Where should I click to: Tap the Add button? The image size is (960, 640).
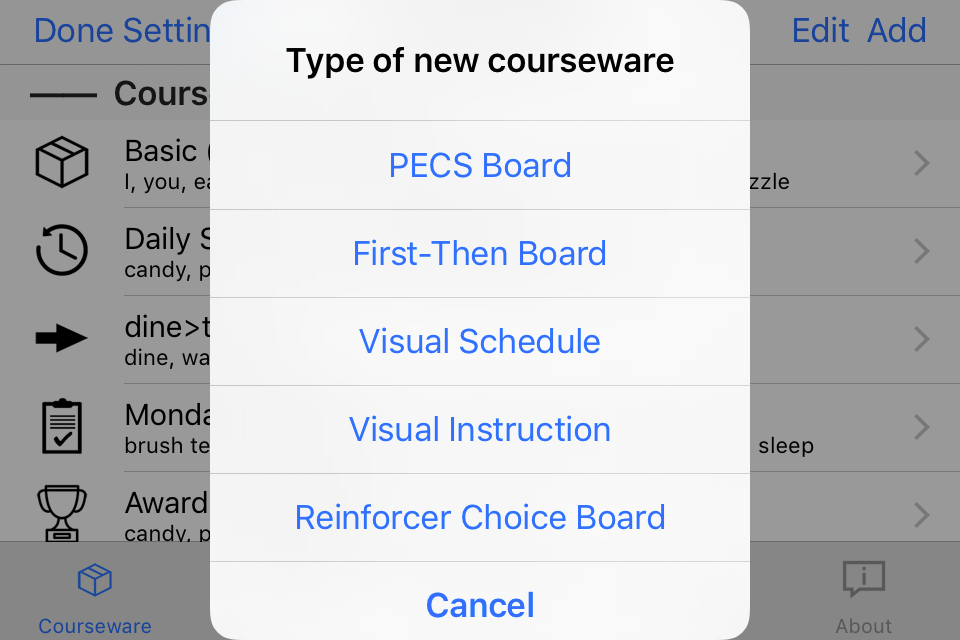coord(897,31)
